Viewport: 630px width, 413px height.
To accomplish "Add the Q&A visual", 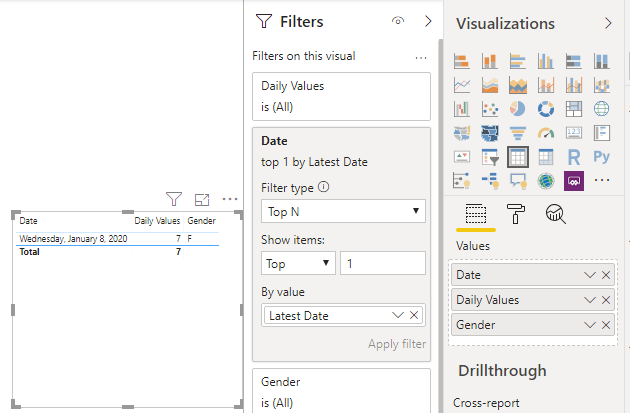I will coord(518,180).
